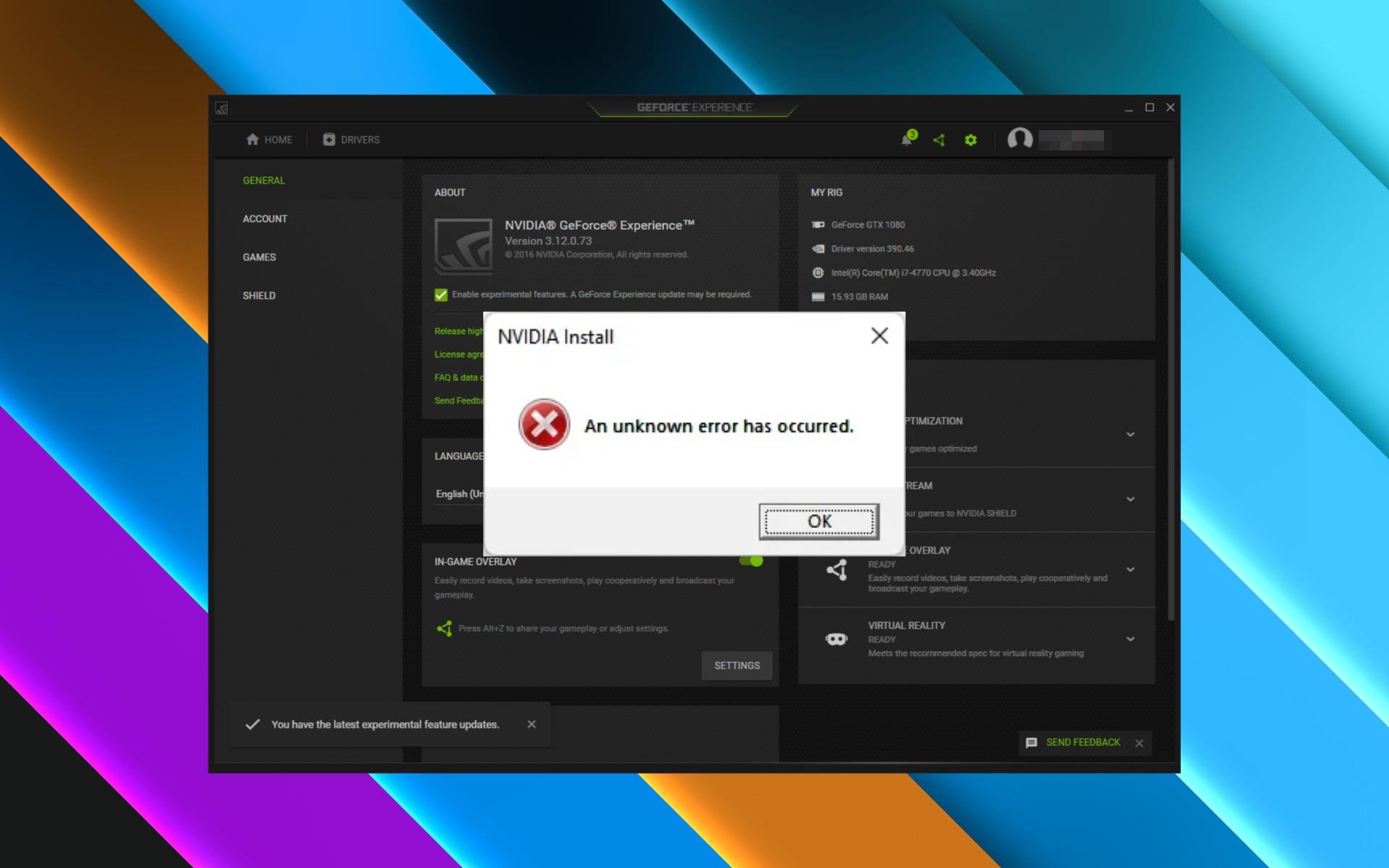This screenshot has width=1389, height=868.
Task: Expand the Gamestream feature row
Action: 1130,499
